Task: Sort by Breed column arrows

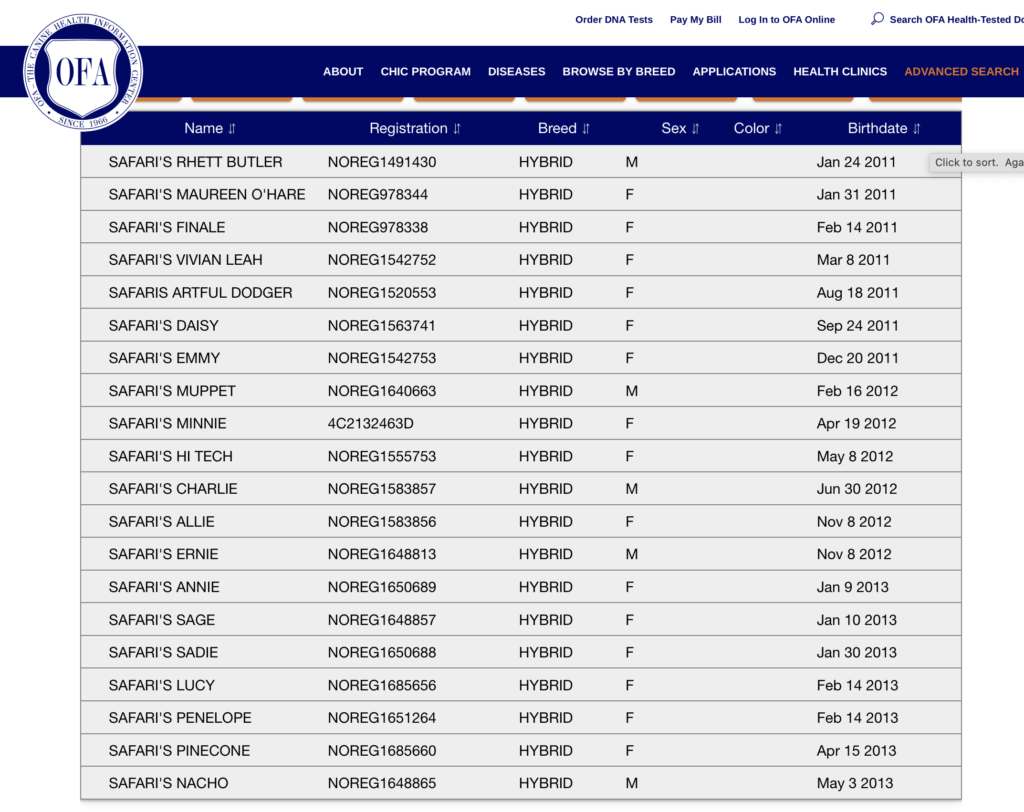Action: pos(586,129)
